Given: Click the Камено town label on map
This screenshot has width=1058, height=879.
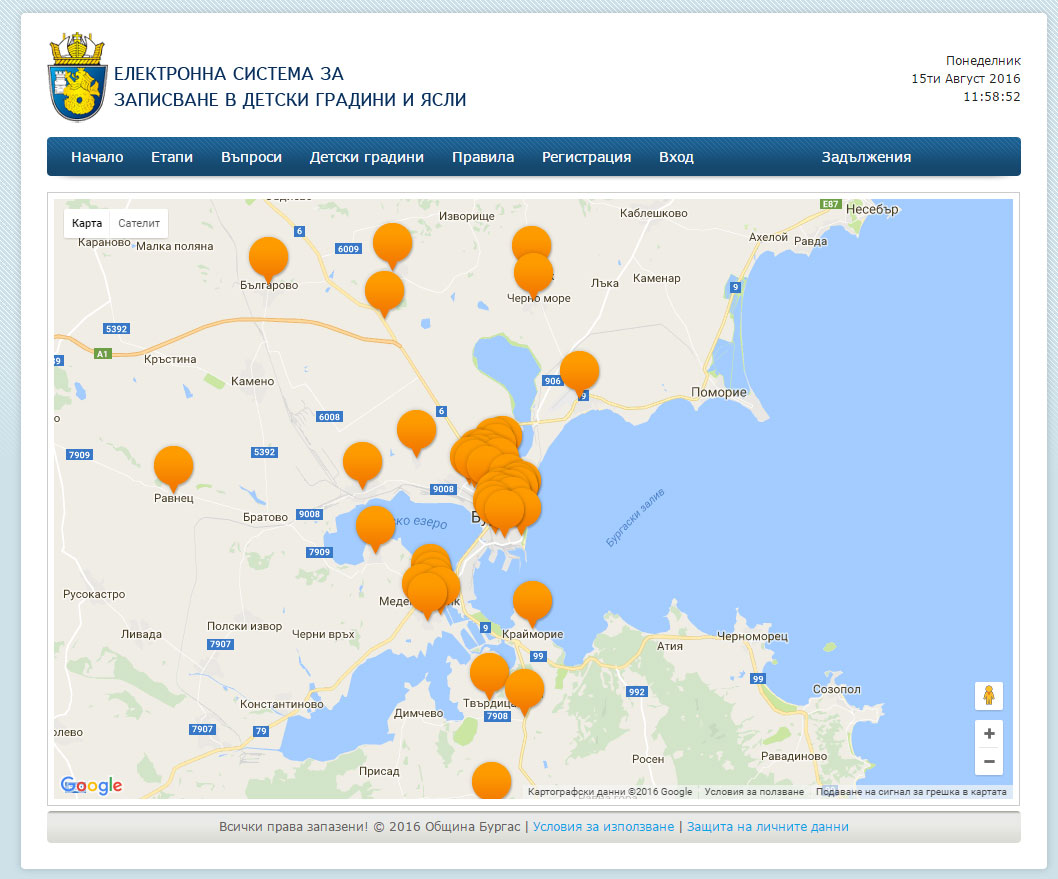Looking at the screenshot, I should click(252, 381).
